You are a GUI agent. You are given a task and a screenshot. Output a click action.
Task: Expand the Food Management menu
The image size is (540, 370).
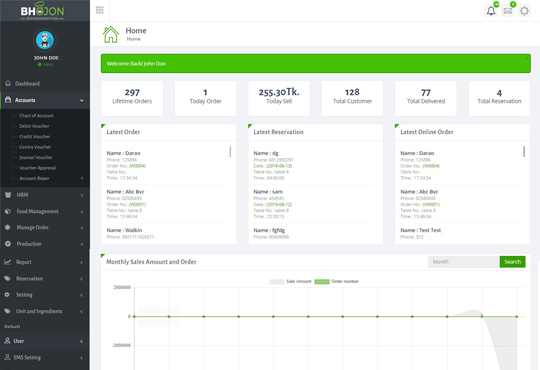tap(45, 211)
